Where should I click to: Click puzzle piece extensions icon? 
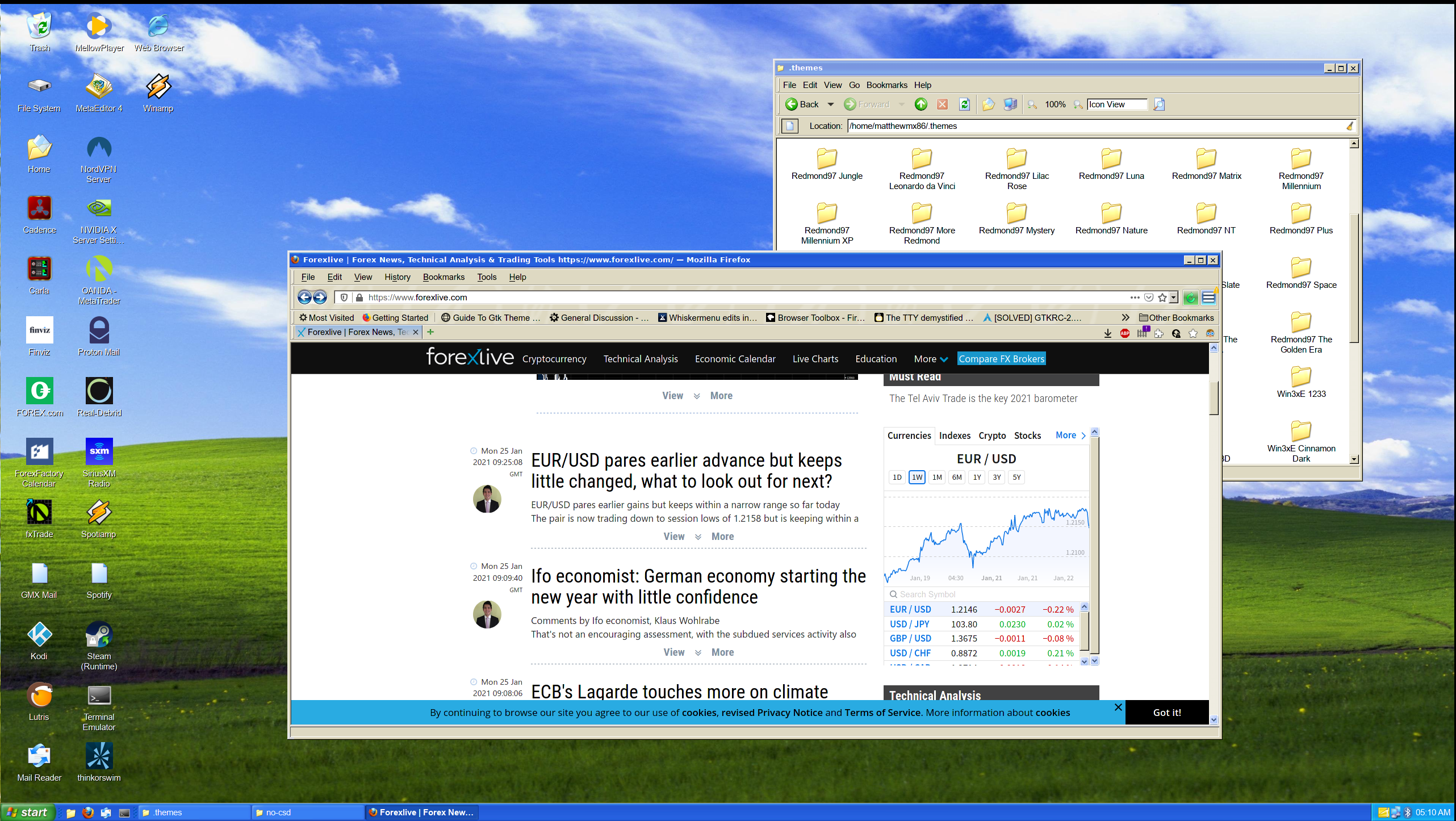(x=1159, y=333)
